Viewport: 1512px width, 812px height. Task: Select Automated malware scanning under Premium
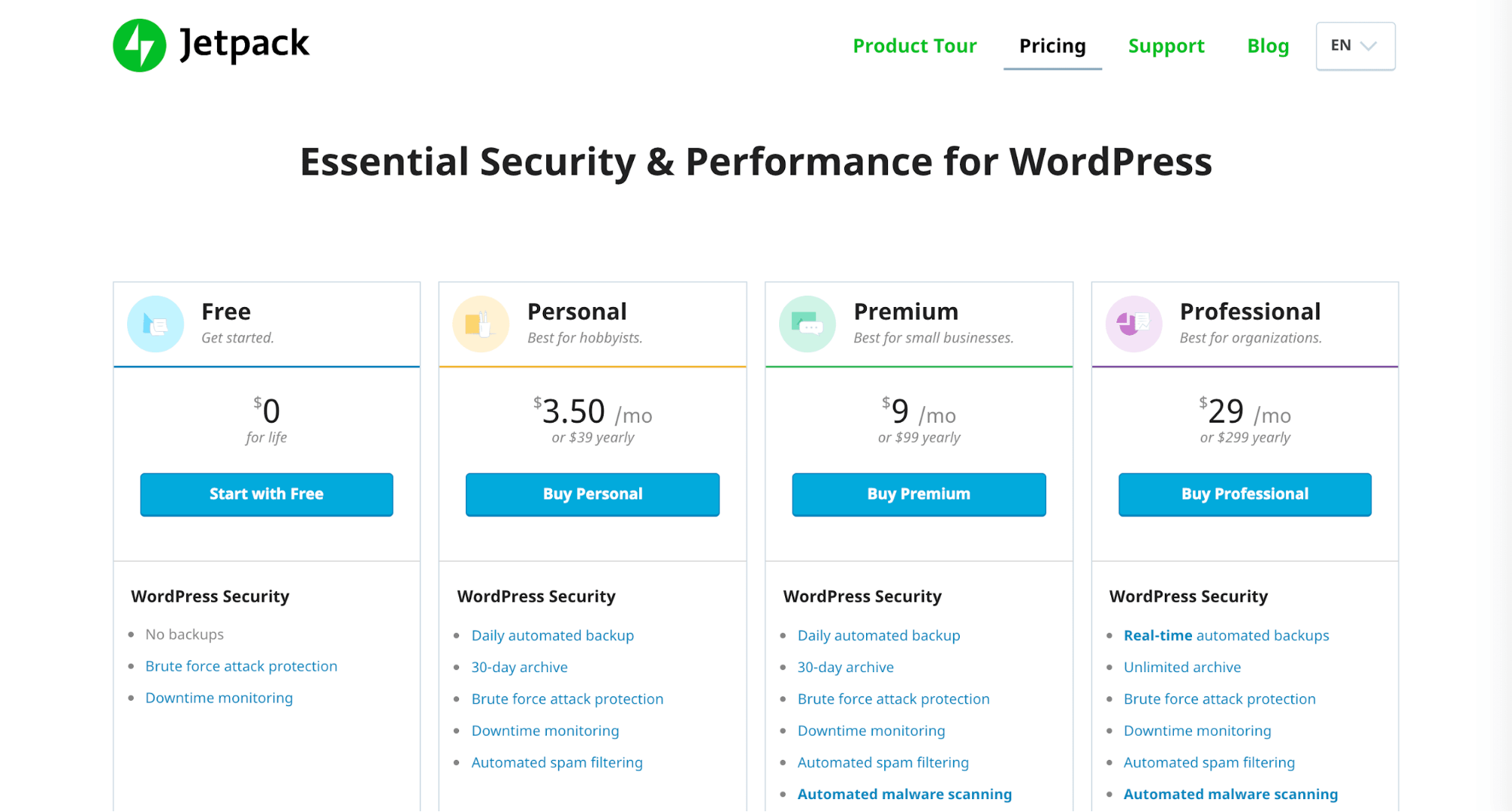point(904,794)
